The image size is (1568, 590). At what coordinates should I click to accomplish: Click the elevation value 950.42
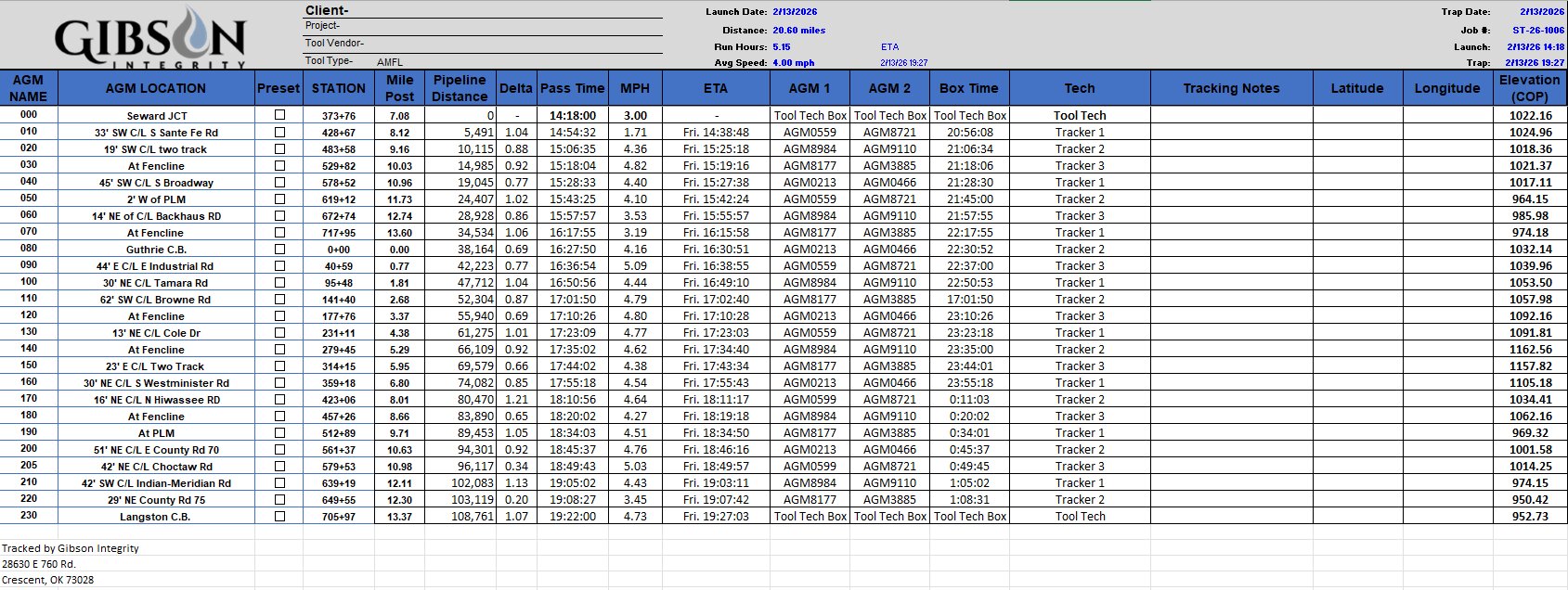(1531, 500)
